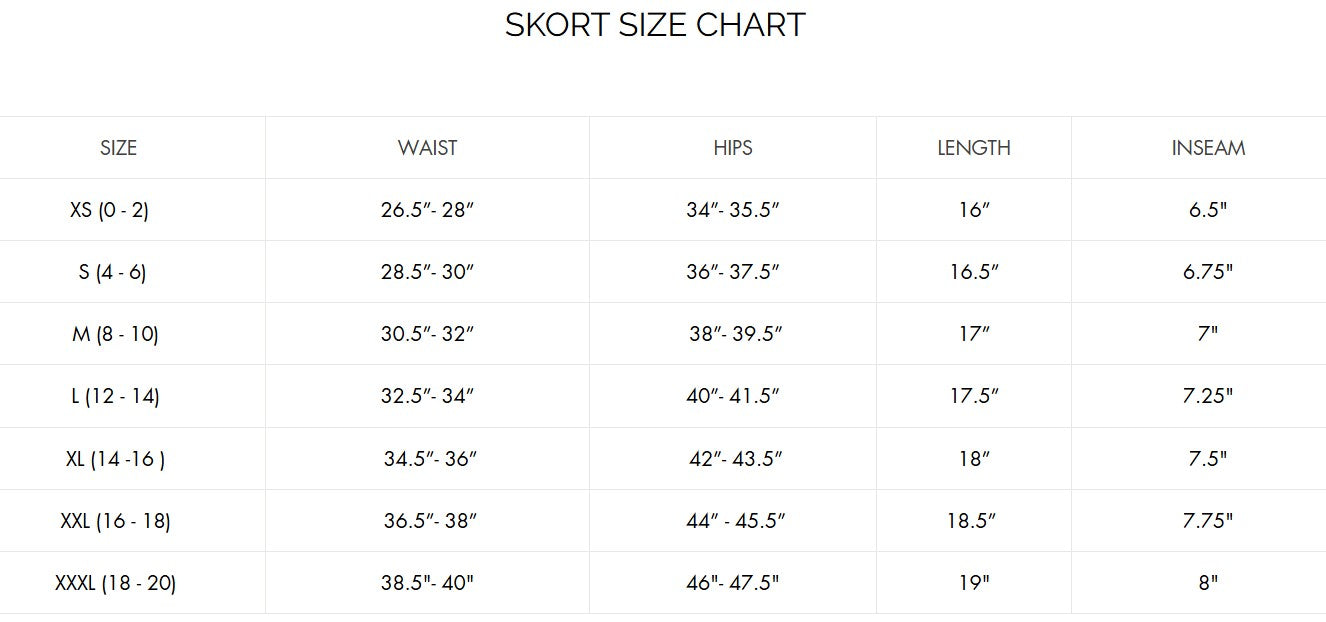The height and width of the screenshot is (622, 1326).
Task: Click the WAIST column header
Action: click(427, 148)
